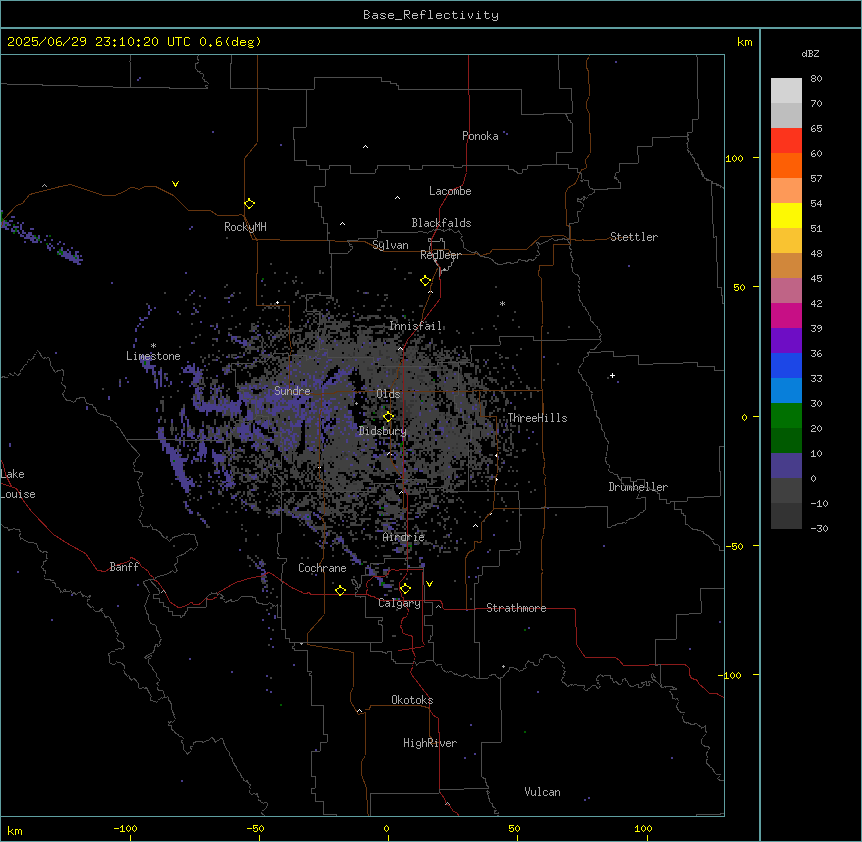Click the Base_Reflectivity title

pyautogui.click(x=431, y=15)
